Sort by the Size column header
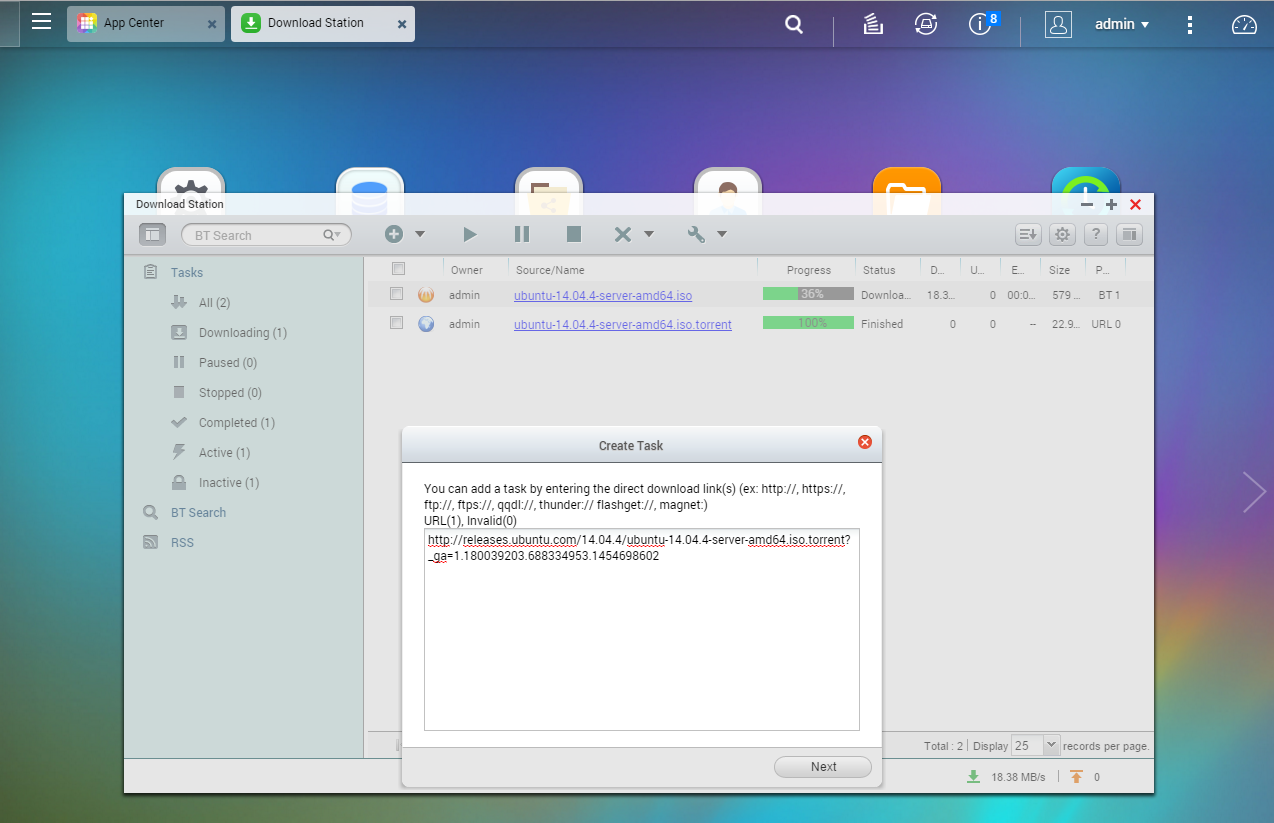 1060,269
